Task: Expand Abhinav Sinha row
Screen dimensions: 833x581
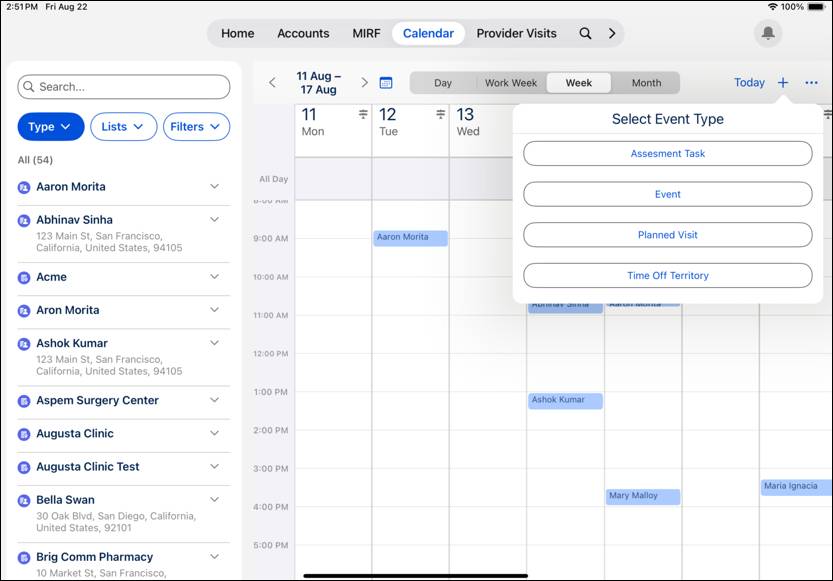Action: pyautogui.click(x=214, y=219)
